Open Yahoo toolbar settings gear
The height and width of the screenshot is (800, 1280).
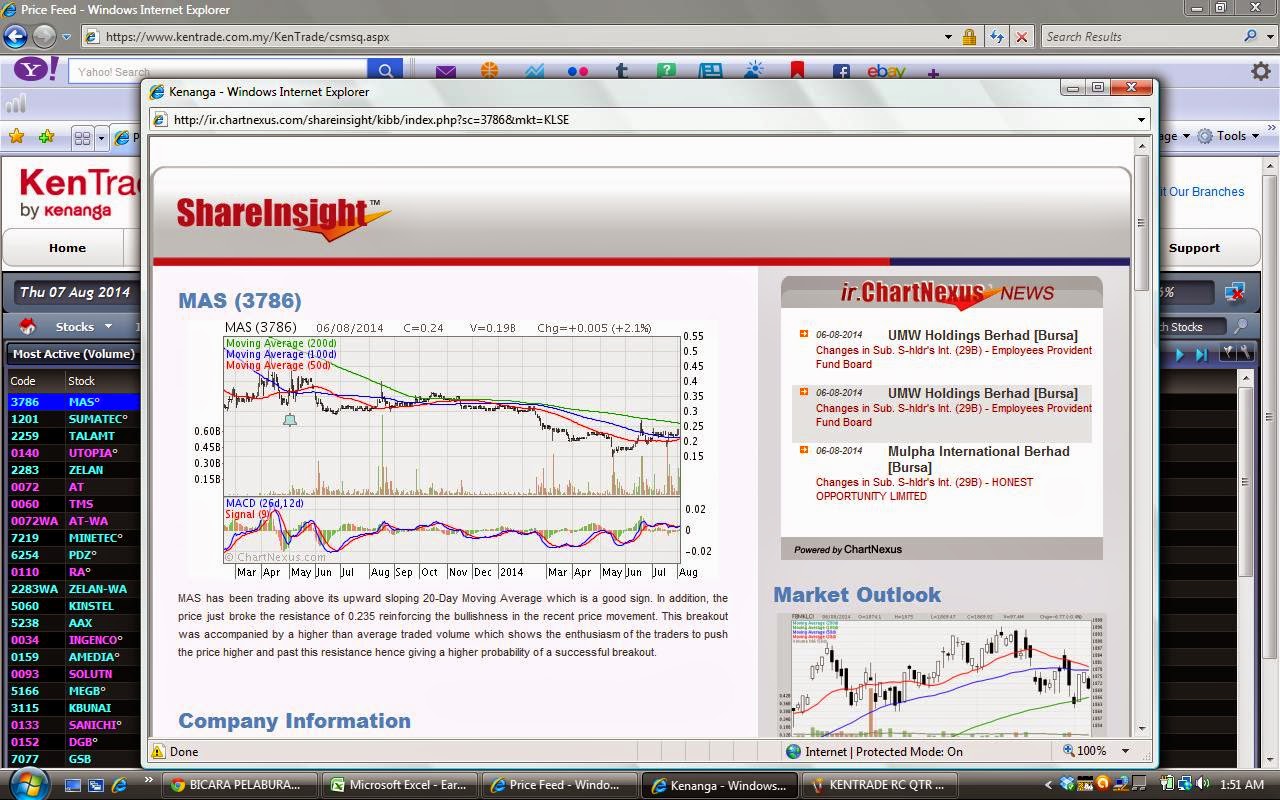click(1261, 71)
